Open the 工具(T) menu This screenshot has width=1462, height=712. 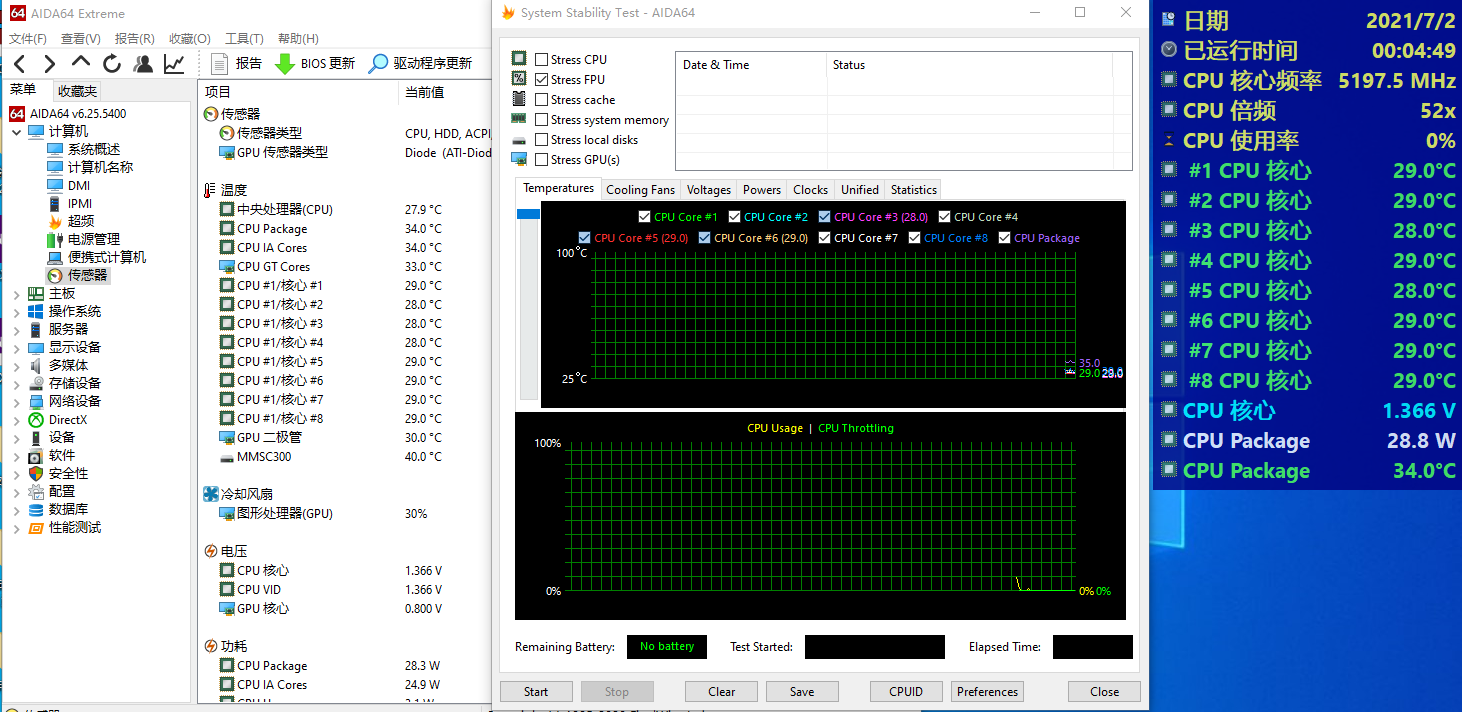[244, 39]
